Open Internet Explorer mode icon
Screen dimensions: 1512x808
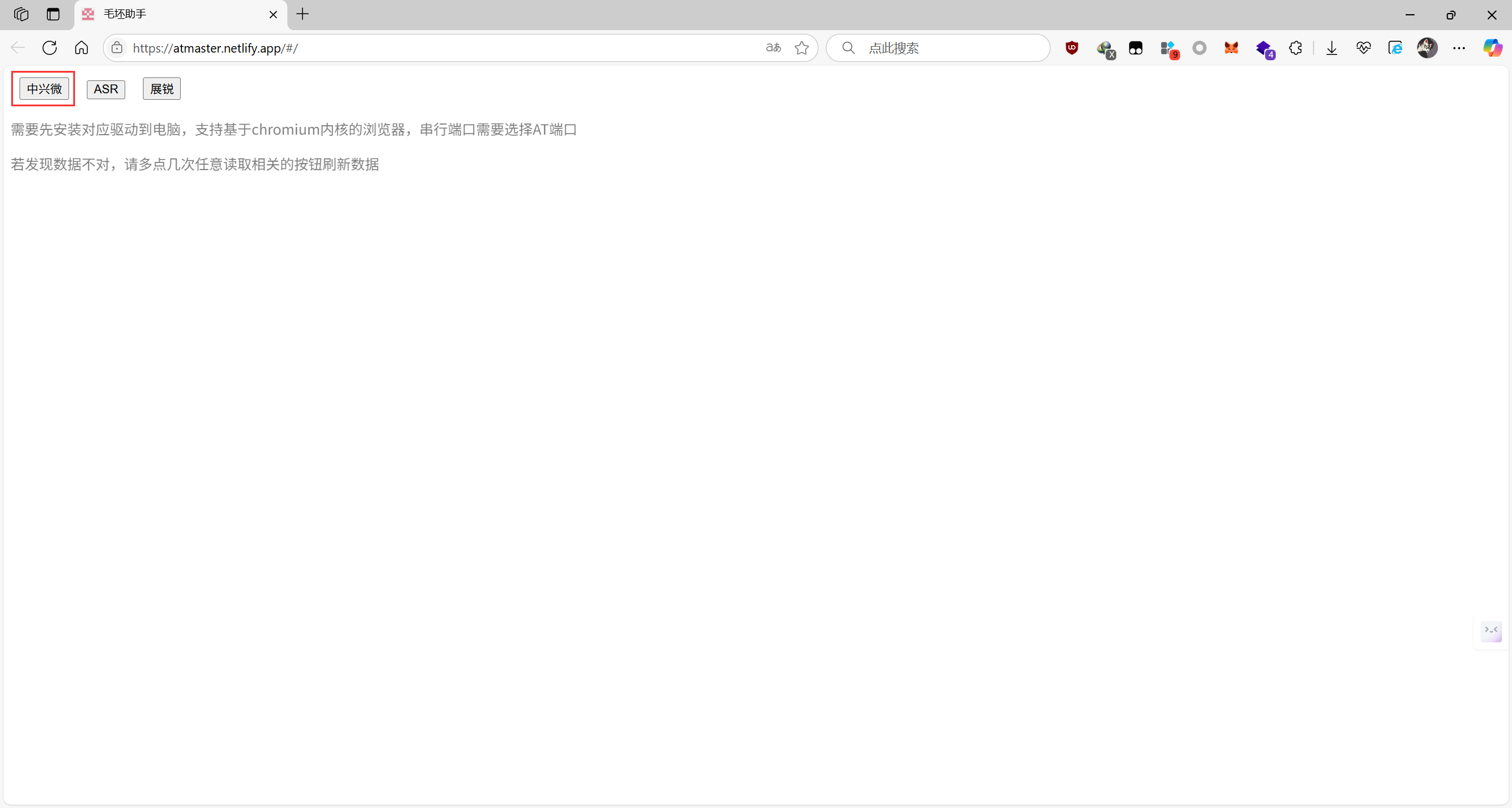[x=1396, y=48]
